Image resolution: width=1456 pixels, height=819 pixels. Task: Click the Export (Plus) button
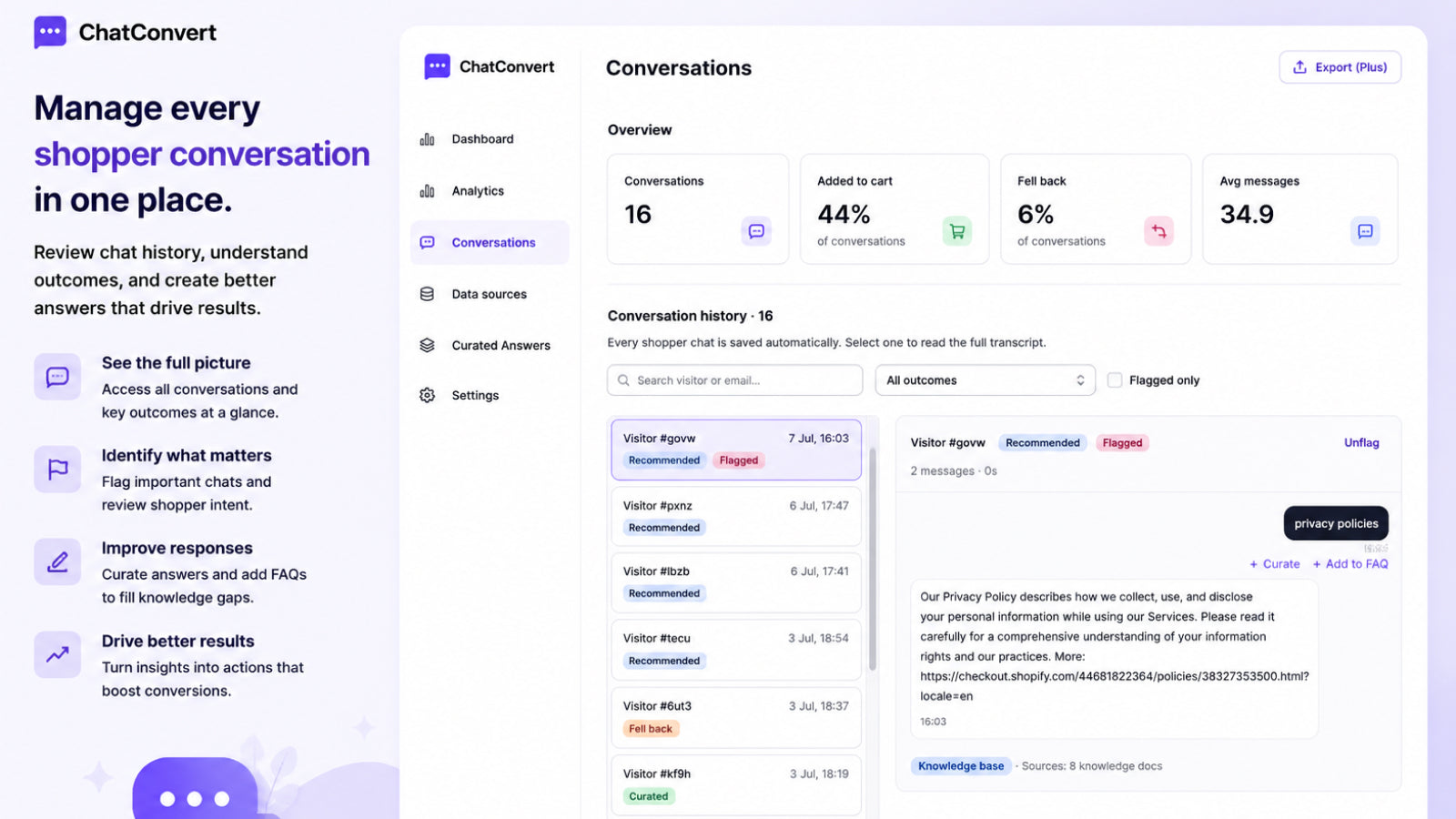1340,67
